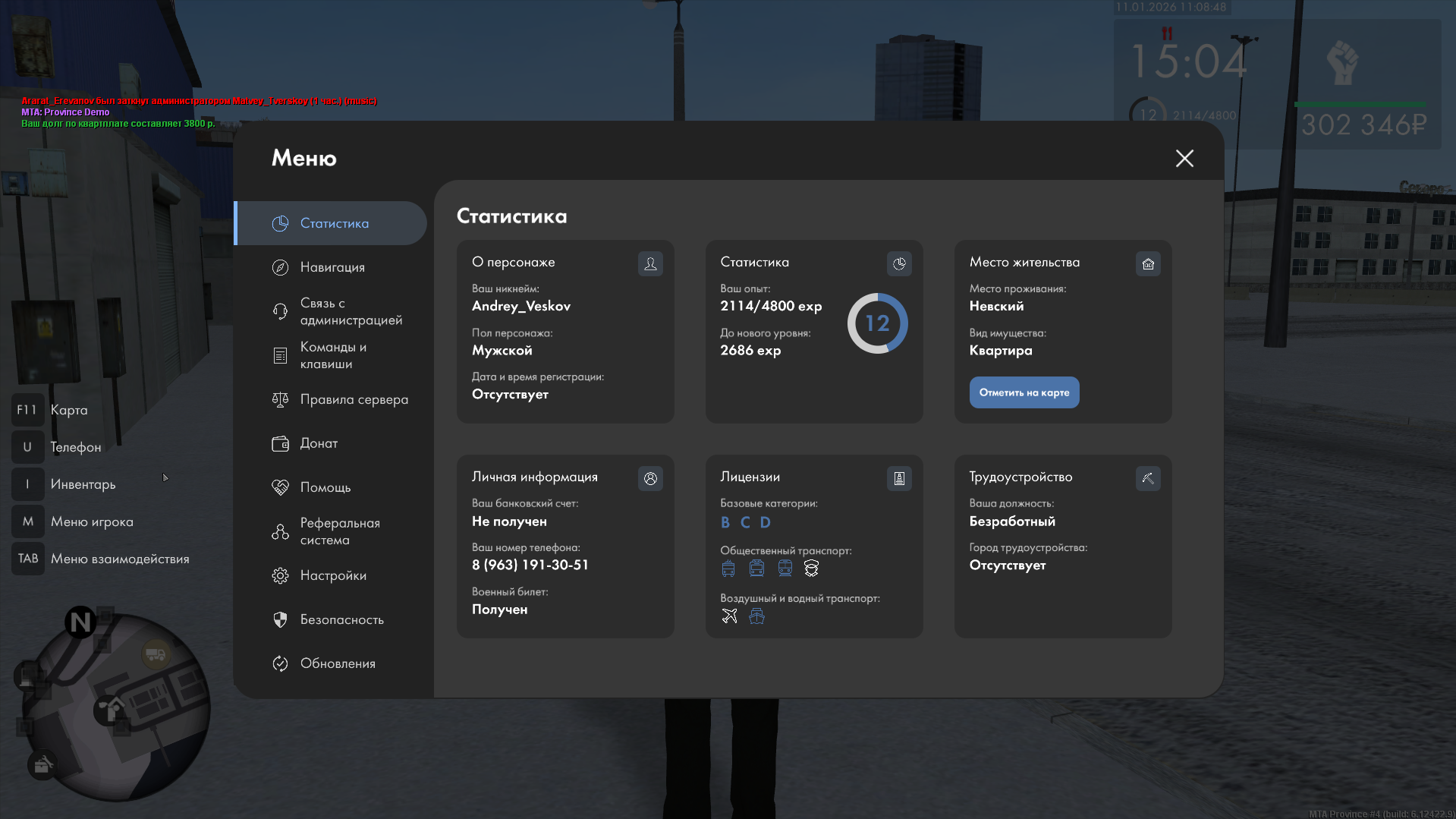The image size is (1456, 819).
Task: Click the truck marker on minimap
Action: (156, 654)
